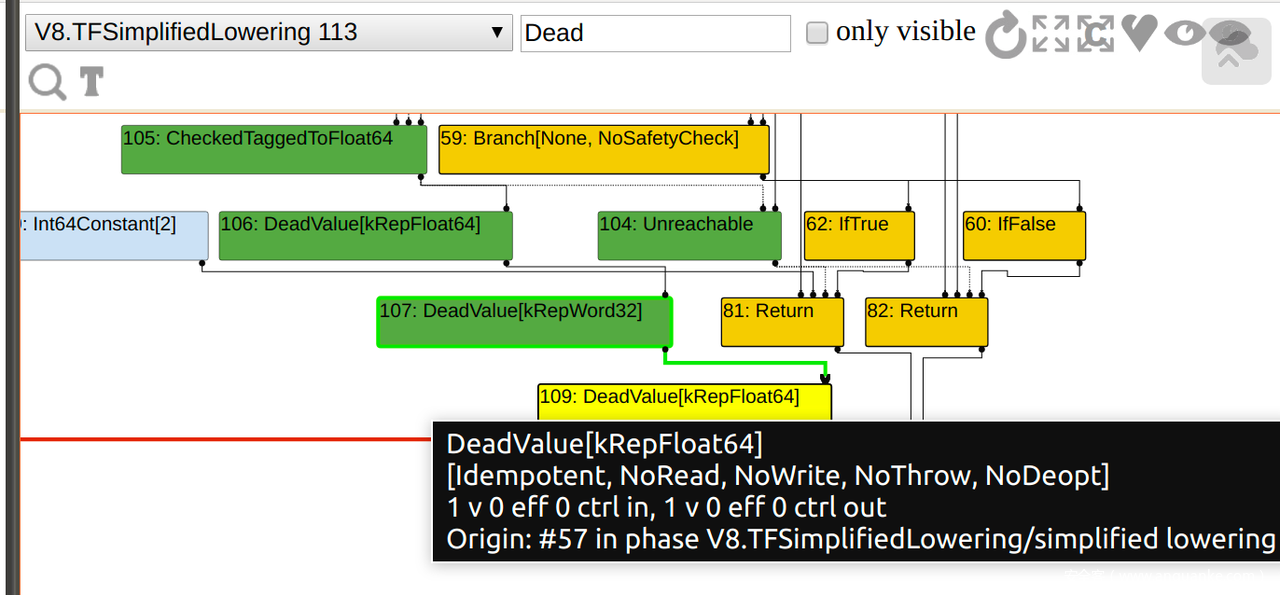Click the eye hide-unselected nodes icon

tap(1185, 33)
